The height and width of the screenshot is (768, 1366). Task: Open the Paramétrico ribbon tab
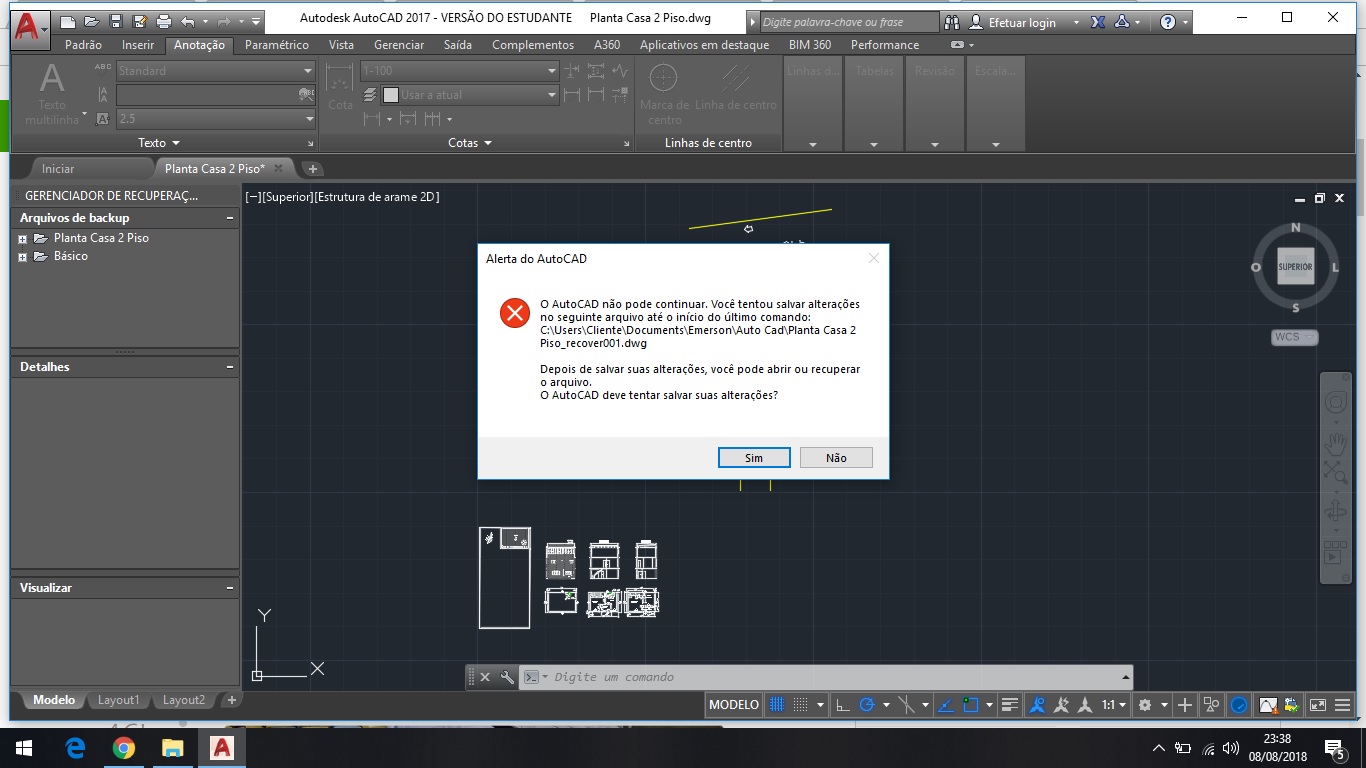(277, 45)
